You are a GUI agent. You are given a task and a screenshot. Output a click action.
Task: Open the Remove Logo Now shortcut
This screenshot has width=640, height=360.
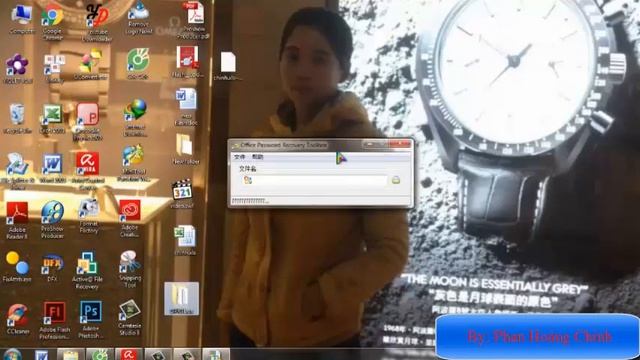point(138,18)
